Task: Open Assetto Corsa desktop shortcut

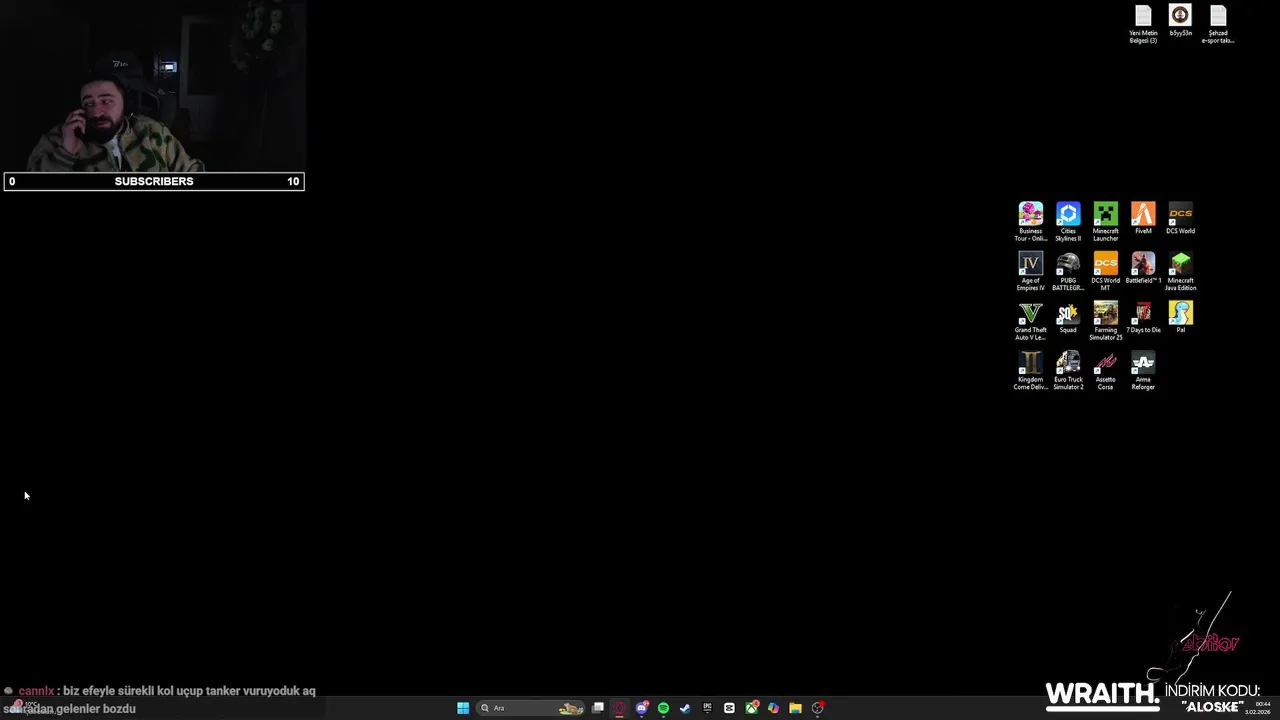Action: (1105, 370)
